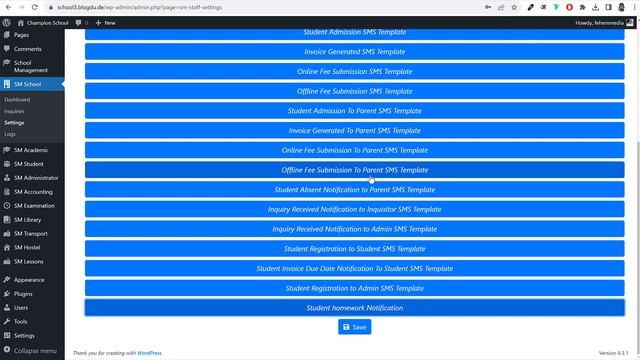This screenshot has width=640, height=360.
Task: Open the WordPress logo menu
Action: (7, 23)
